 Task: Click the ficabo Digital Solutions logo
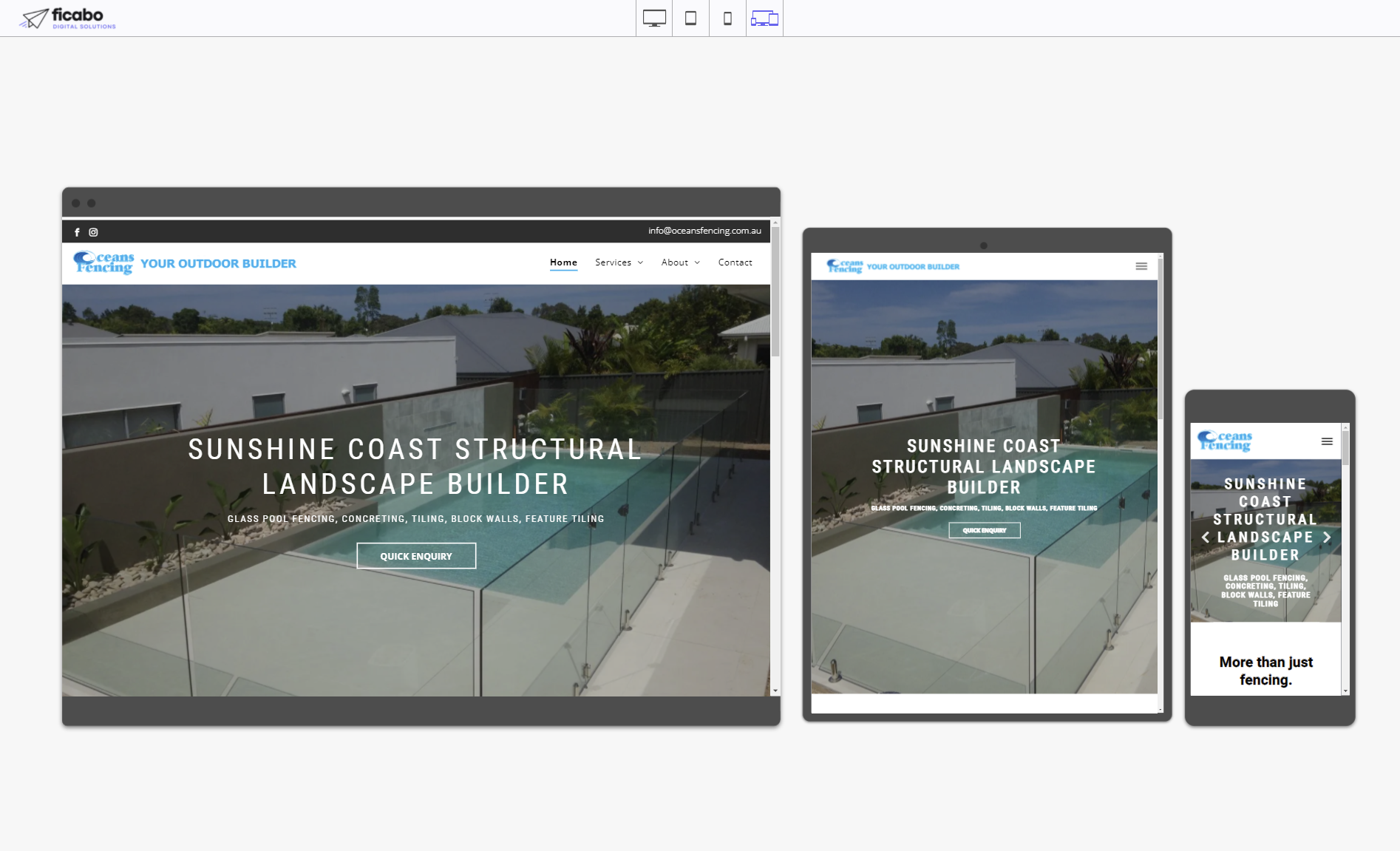[x=68, y=18]
